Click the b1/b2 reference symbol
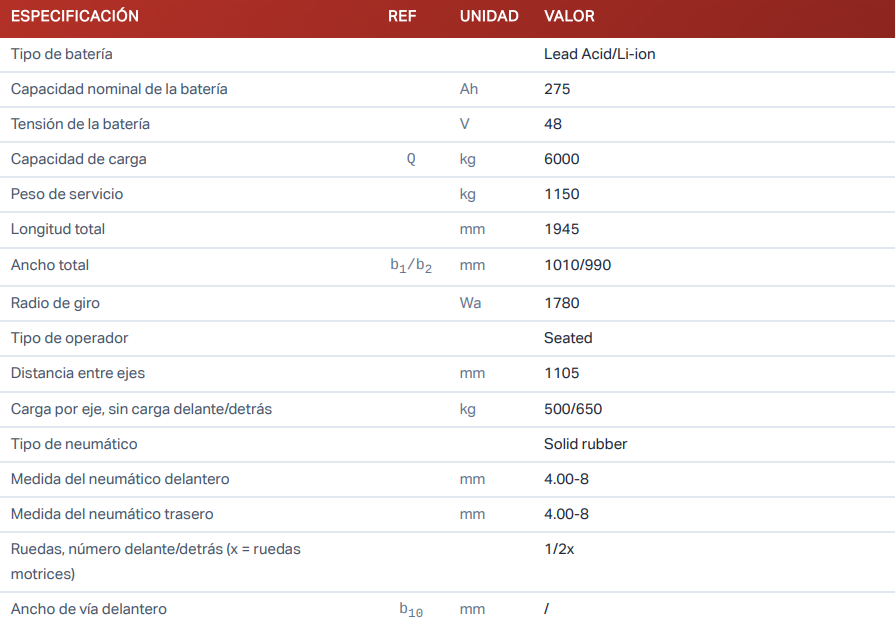 click(x=411, y=266)
